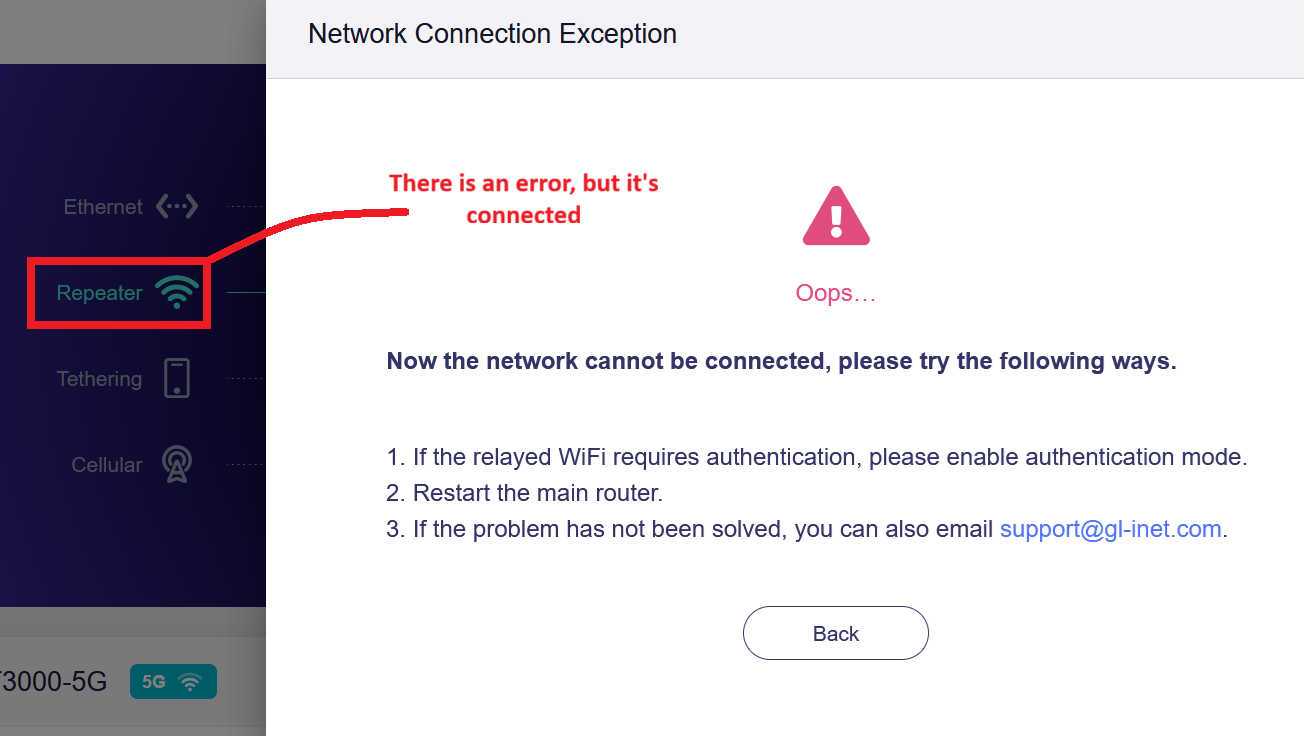Click the Cellular antenna icon
Viewport: 1304px width, 736px height.
click(177, 464)
